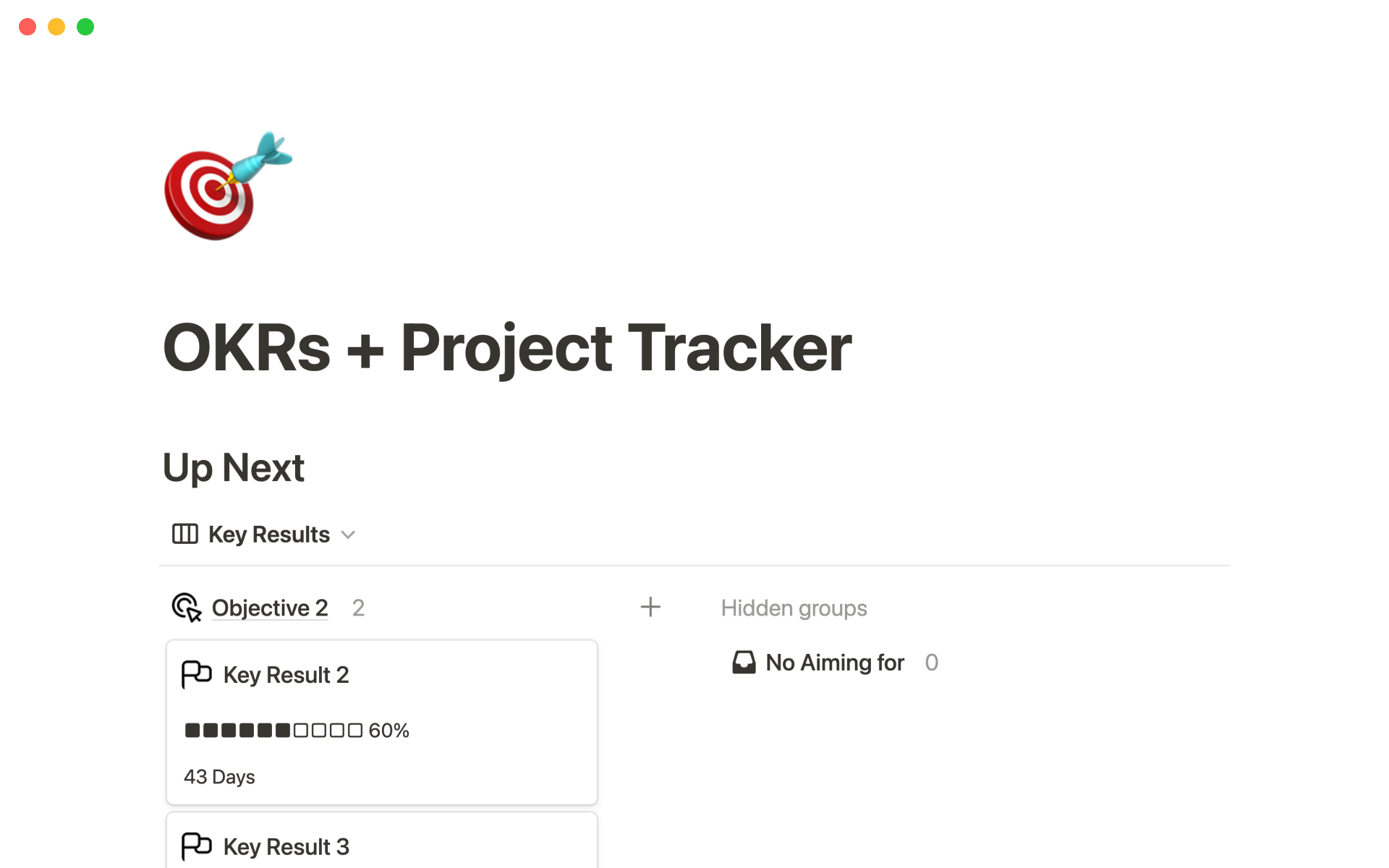Viewport: 1389px width, 868px height.
Task: Click the 43 Days field on Key Result 2
Action: click(219, 777)
